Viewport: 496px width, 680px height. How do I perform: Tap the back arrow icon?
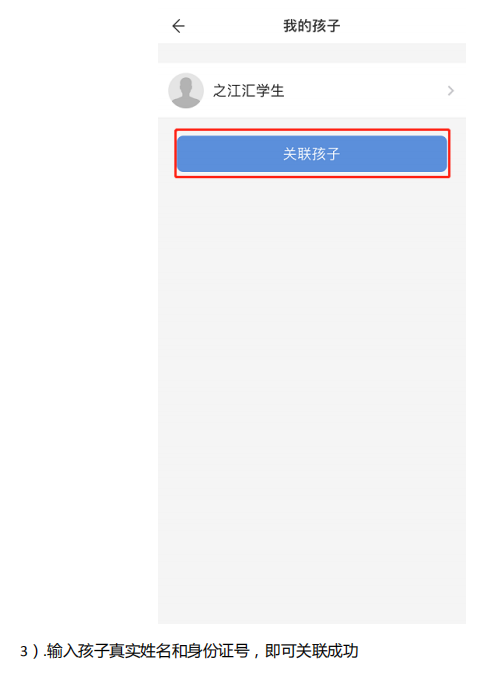(x=178, y=26)
